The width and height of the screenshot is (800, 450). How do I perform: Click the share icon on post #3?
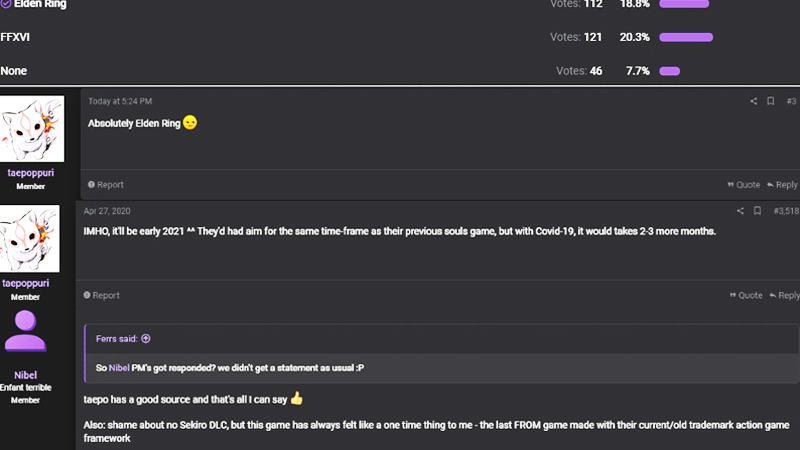pos(754,101)
